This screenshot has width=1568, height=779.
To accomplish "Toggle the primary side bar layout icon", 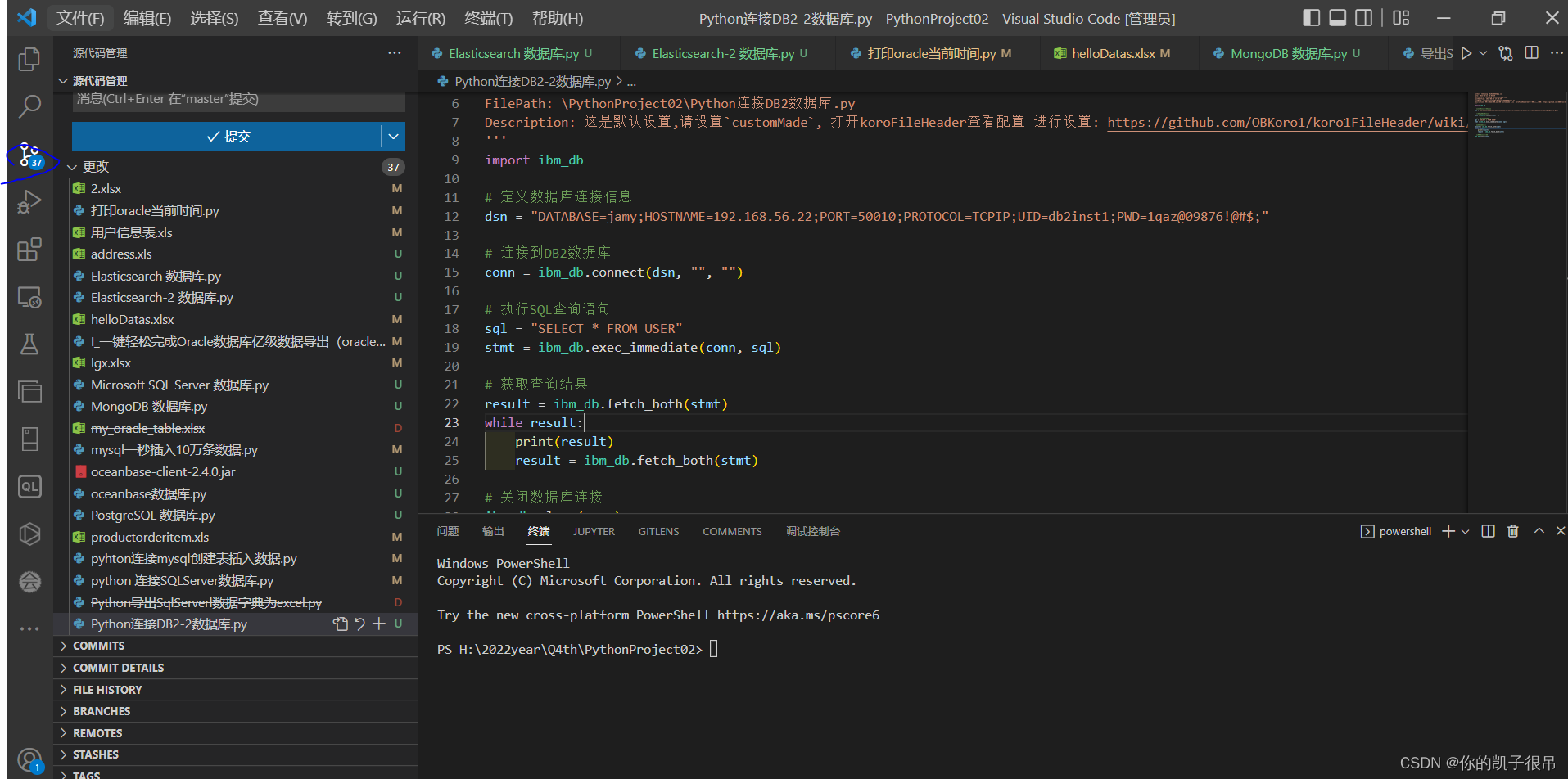I will [1310, 17].
